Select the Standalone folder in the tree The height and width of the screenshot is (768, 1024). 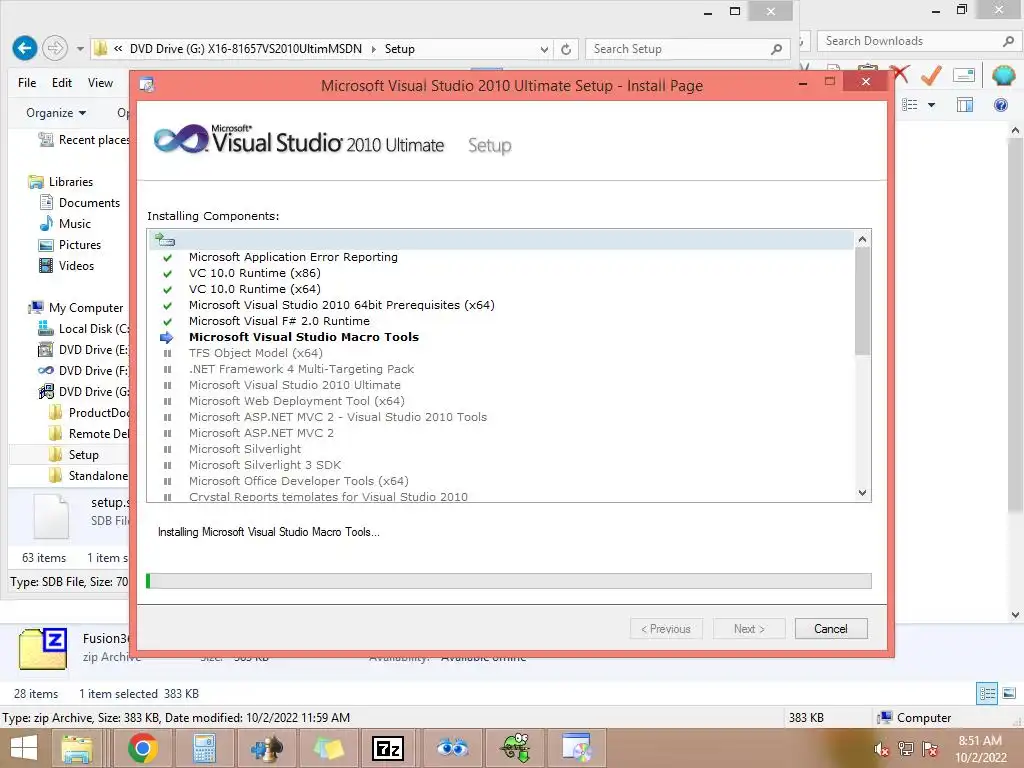[x=89, y=475]
